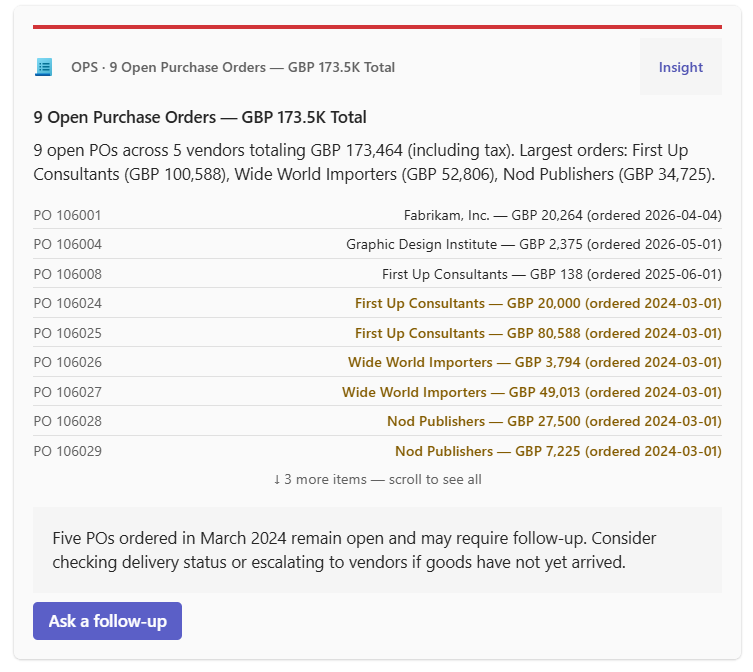The image size is (753, 672).
Task: Select the PO 106025 label
Action: [x=68, y=333]
